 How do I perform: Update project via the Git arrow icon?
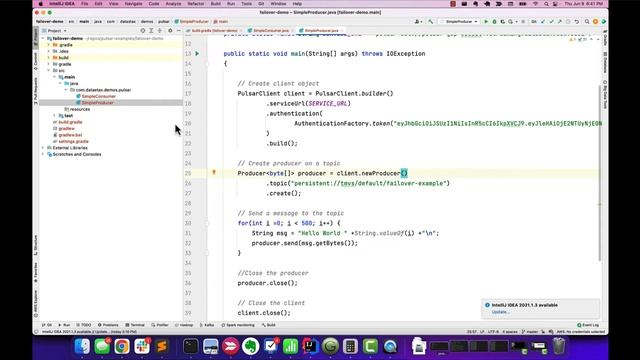point(543,22)
